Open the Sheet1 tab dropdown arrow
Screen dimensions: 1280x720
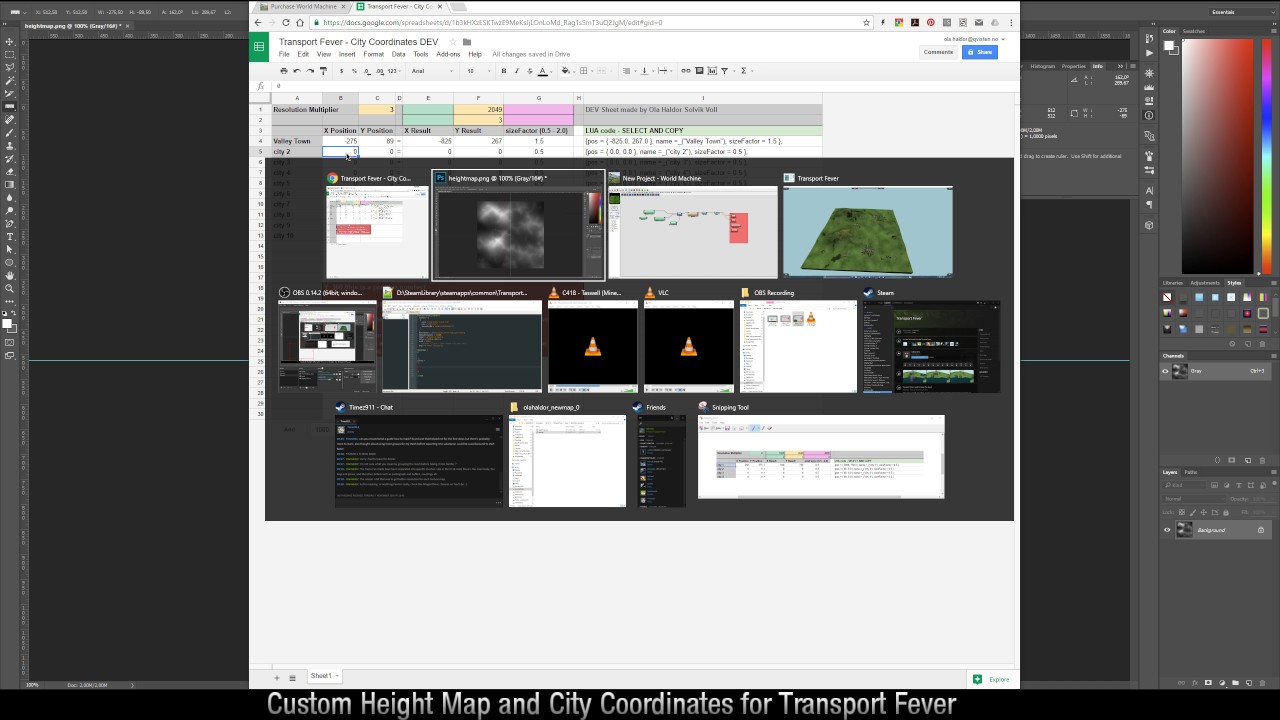coord(337,676)
